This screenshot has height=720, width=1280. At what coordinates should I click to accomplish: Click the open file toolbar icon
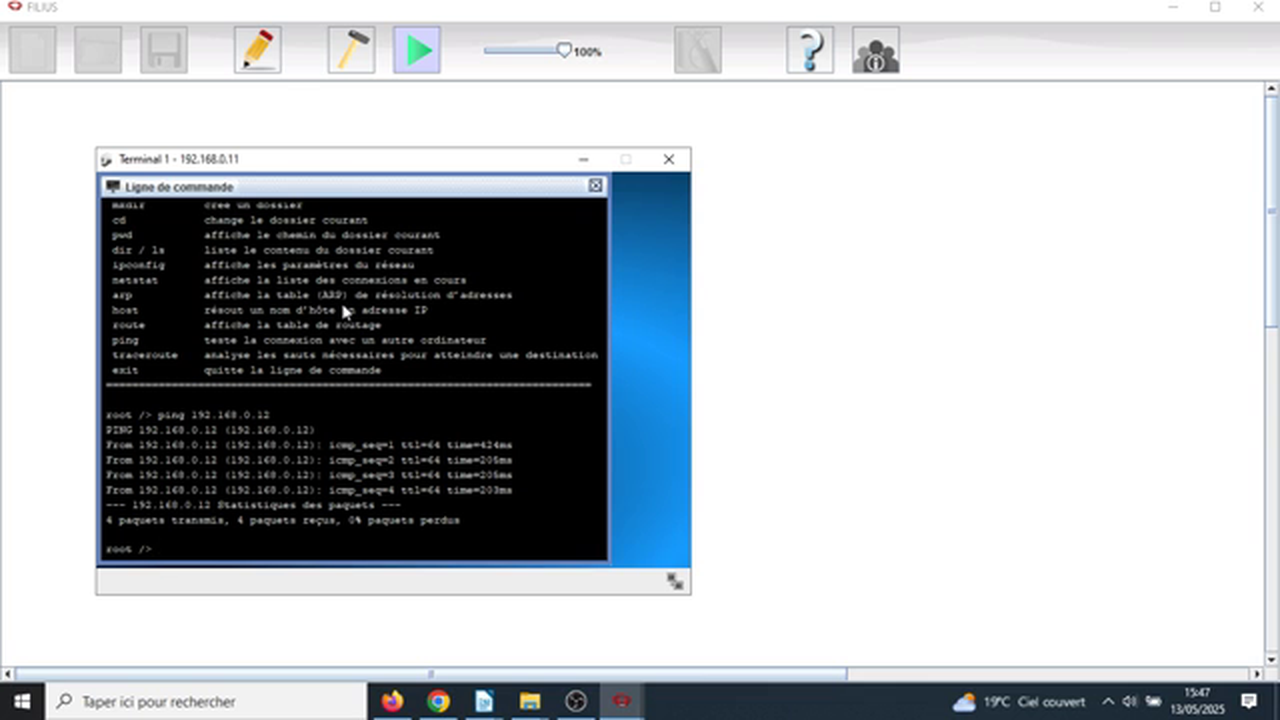tap(98, 50)
